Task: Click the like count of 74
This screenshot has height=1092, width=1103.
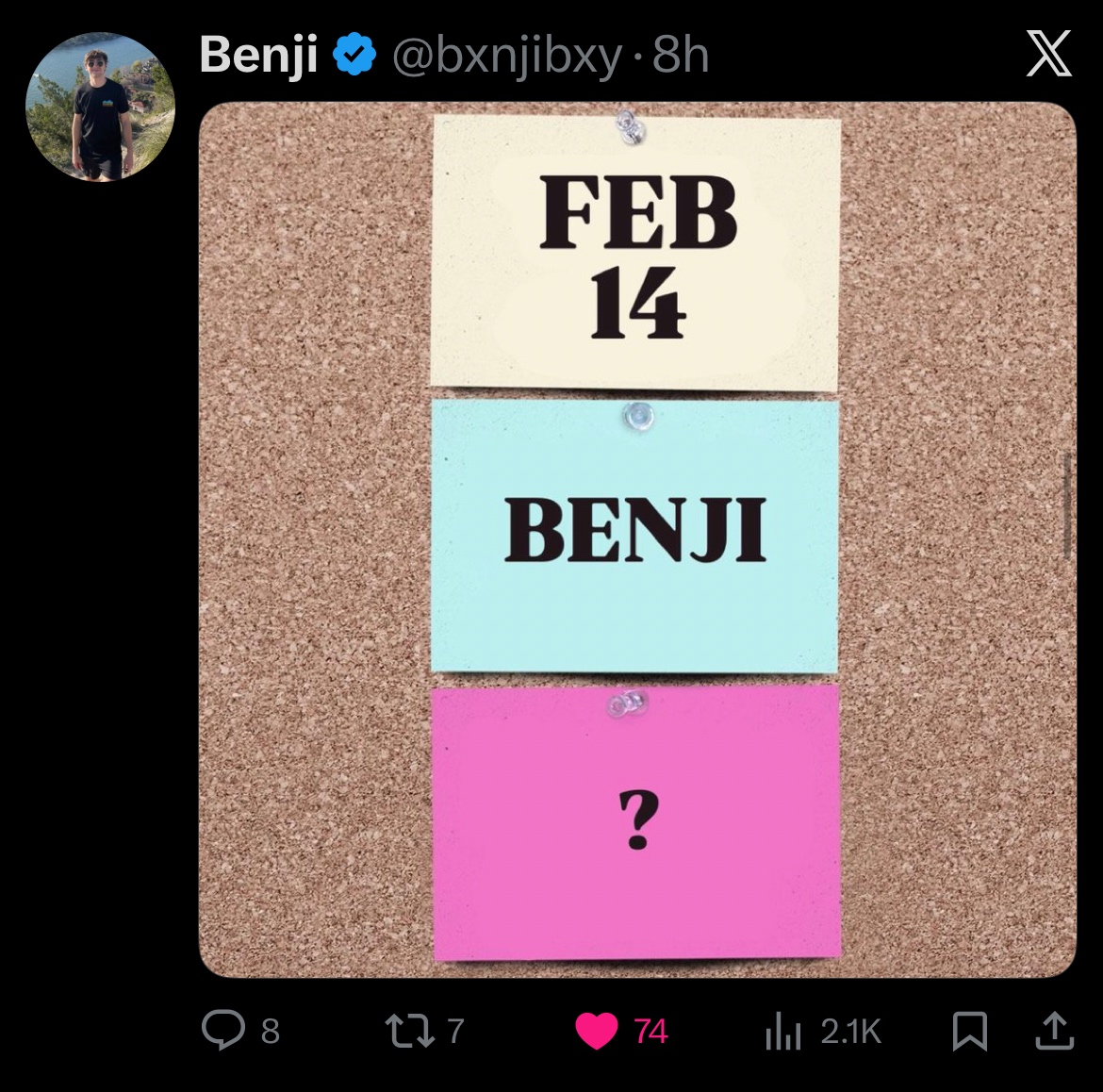Action: coord(650,1032)
